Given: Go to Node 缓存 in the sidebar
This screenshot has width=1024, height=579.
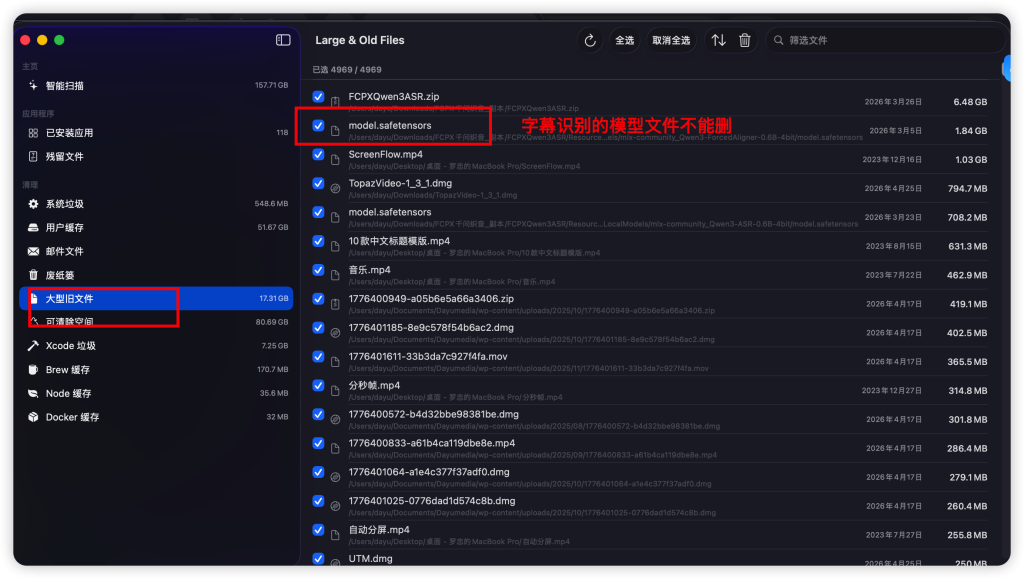Looking at the screenshot, I should coord(68,394).
